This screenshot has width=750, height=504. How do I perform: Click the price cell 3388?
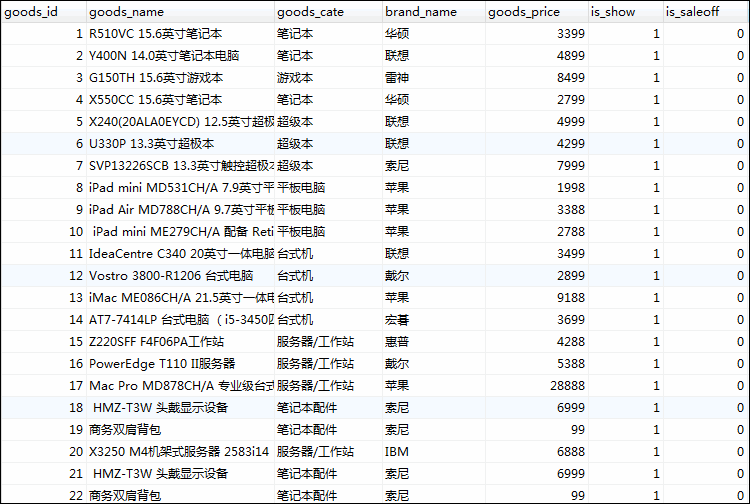(x=537, y=210)
